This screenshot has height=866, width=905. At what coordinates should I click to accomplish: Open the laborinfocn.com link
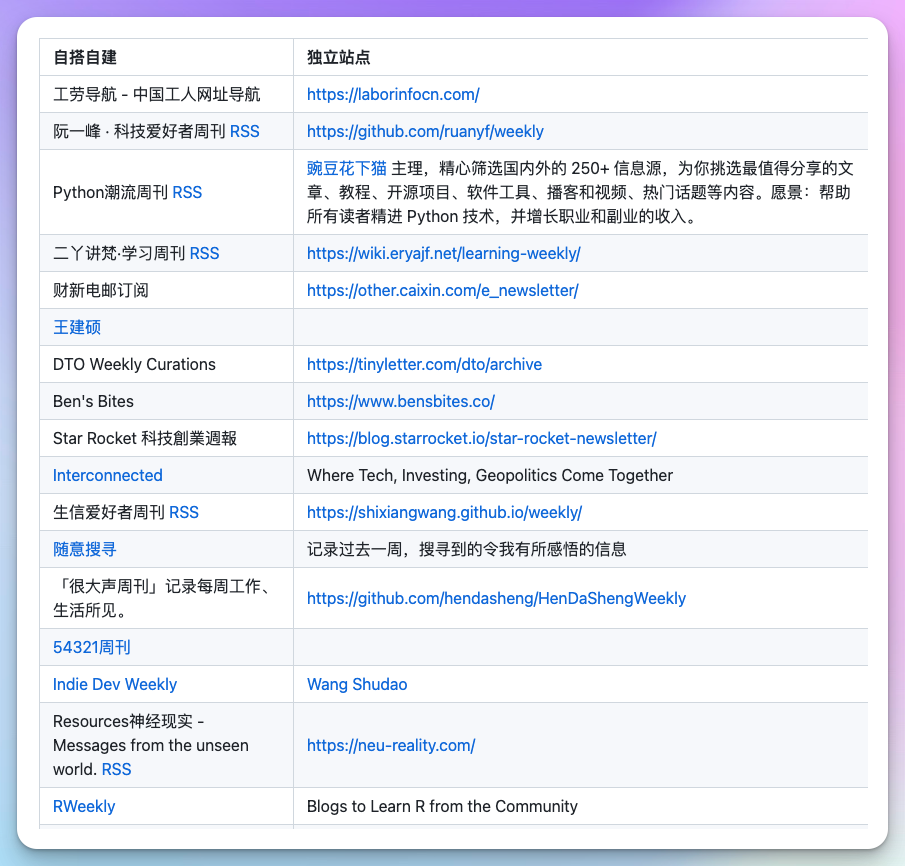click(x=393, y=95)
